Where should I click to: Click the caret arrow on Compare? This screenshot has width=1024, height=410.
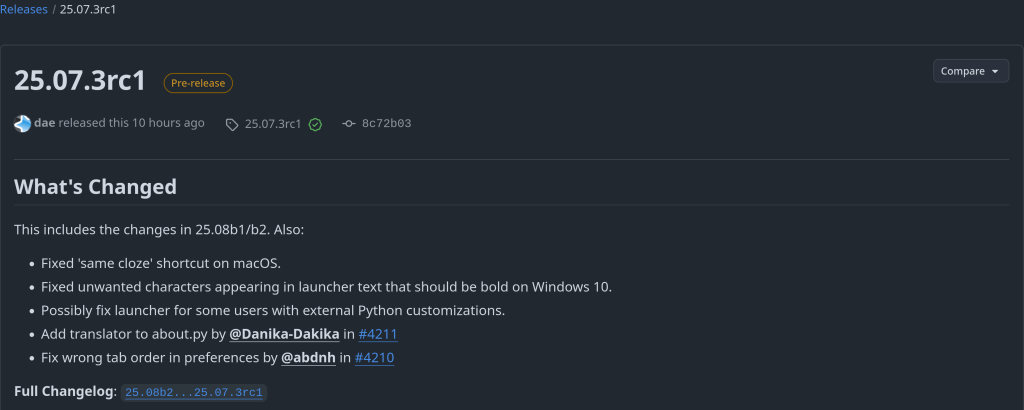[x=996, y=72]
